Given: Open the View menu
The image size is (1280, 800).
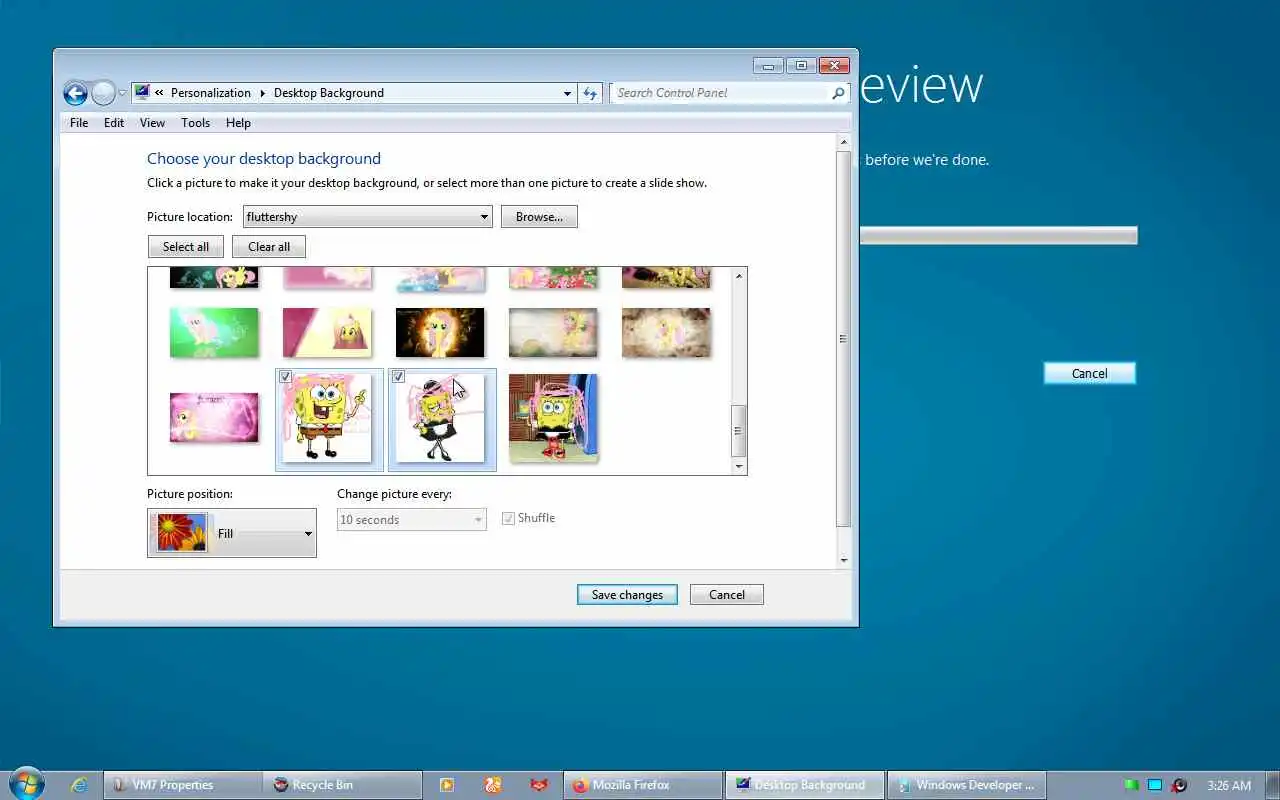Looking at the screenshot, I should (x=152, y=123).
